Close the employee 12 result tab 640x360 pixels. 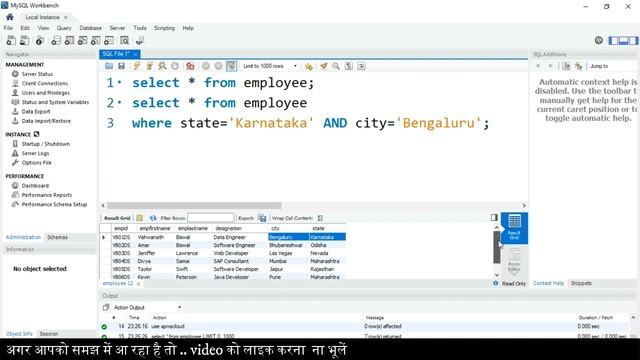(138, 284)
